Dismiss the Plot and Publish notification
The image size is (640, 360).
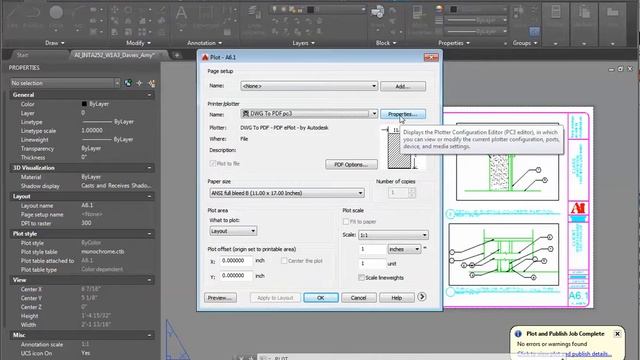tap(617, 334)
